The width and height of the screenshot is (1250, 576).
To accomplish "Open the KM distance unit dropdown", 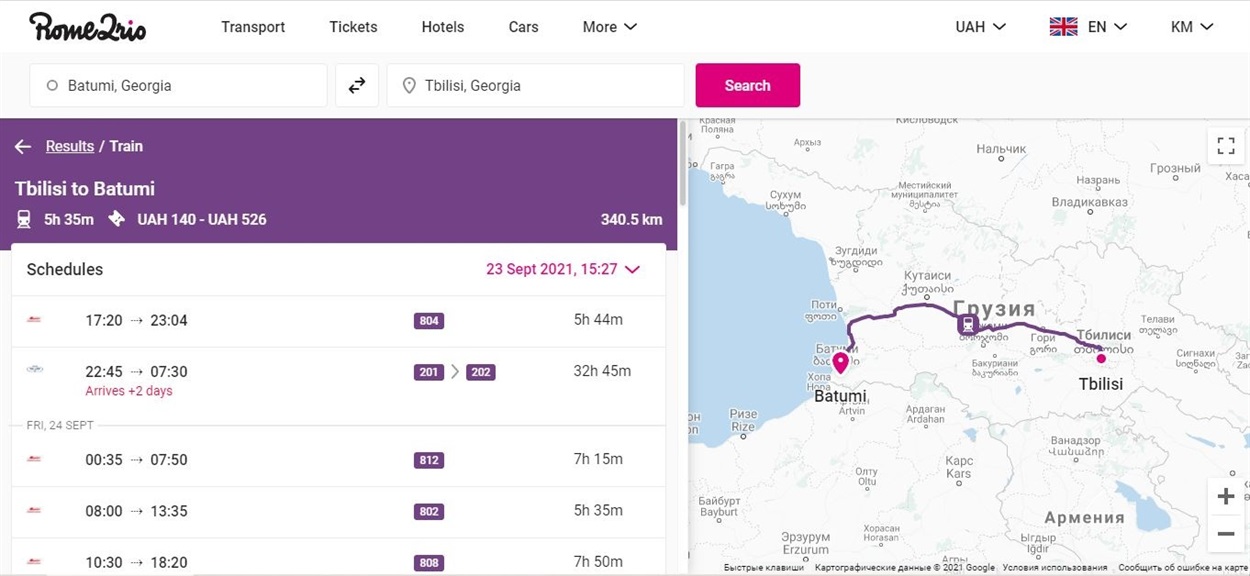I will 1192,27.
